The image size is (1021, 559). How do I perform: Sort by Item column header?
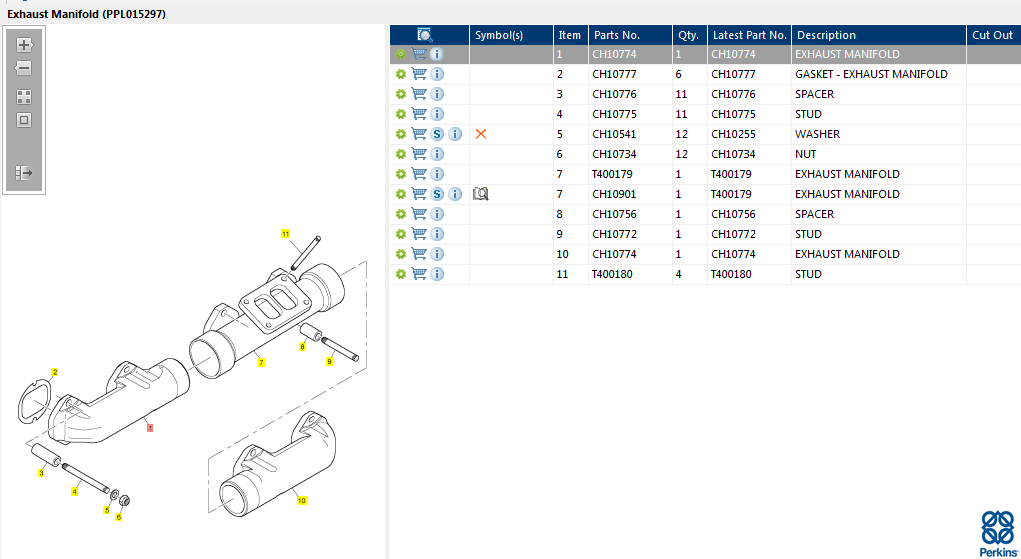click(570, 35)
